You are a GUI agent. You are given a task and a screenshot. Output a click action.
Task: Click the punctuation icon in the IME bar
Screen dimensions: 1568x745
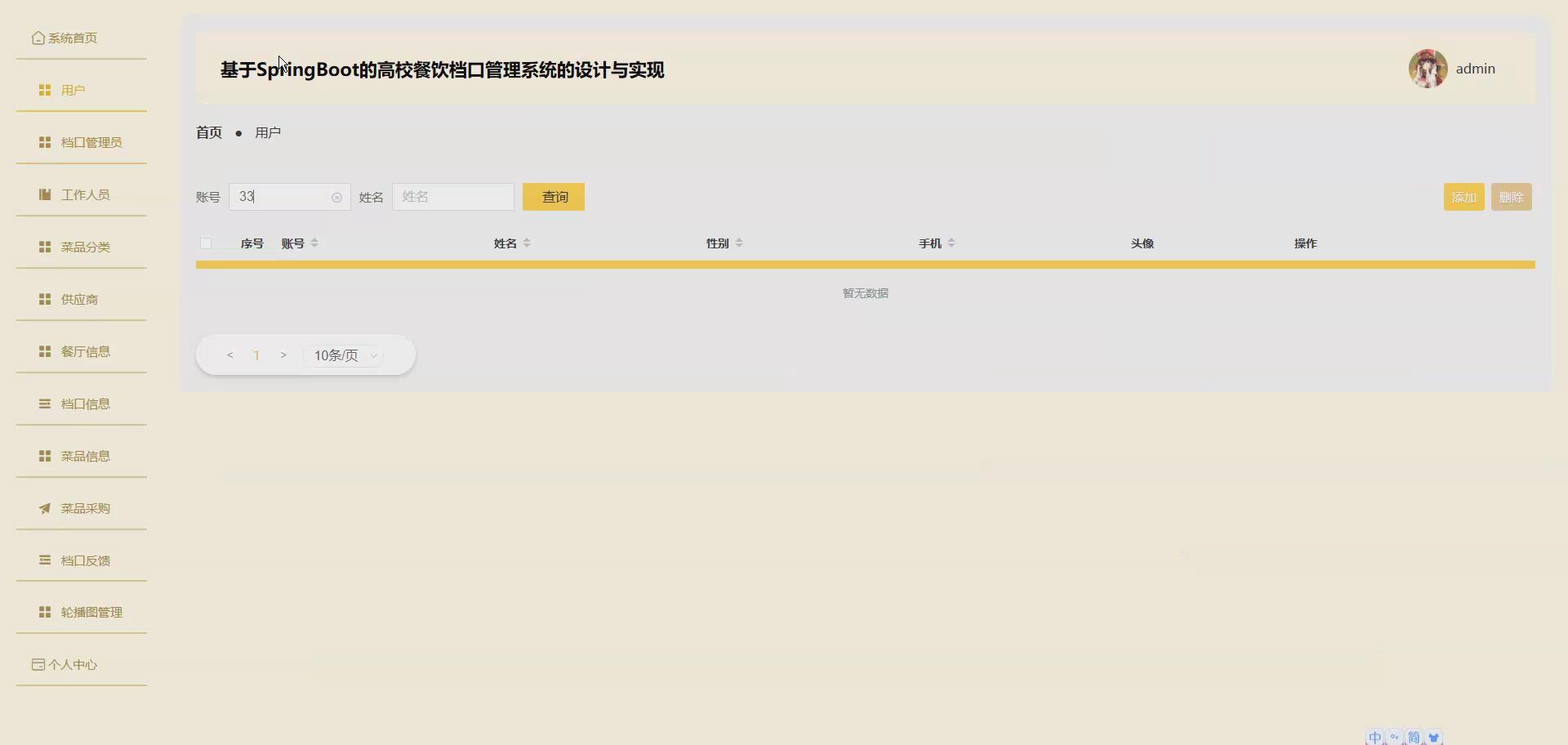[x=1395, y=738]
